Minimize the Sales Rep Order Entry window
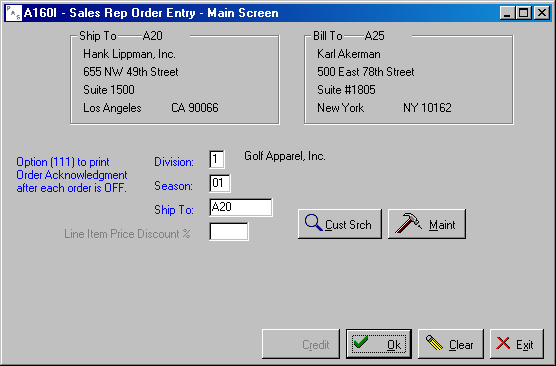 click(508, 13)
